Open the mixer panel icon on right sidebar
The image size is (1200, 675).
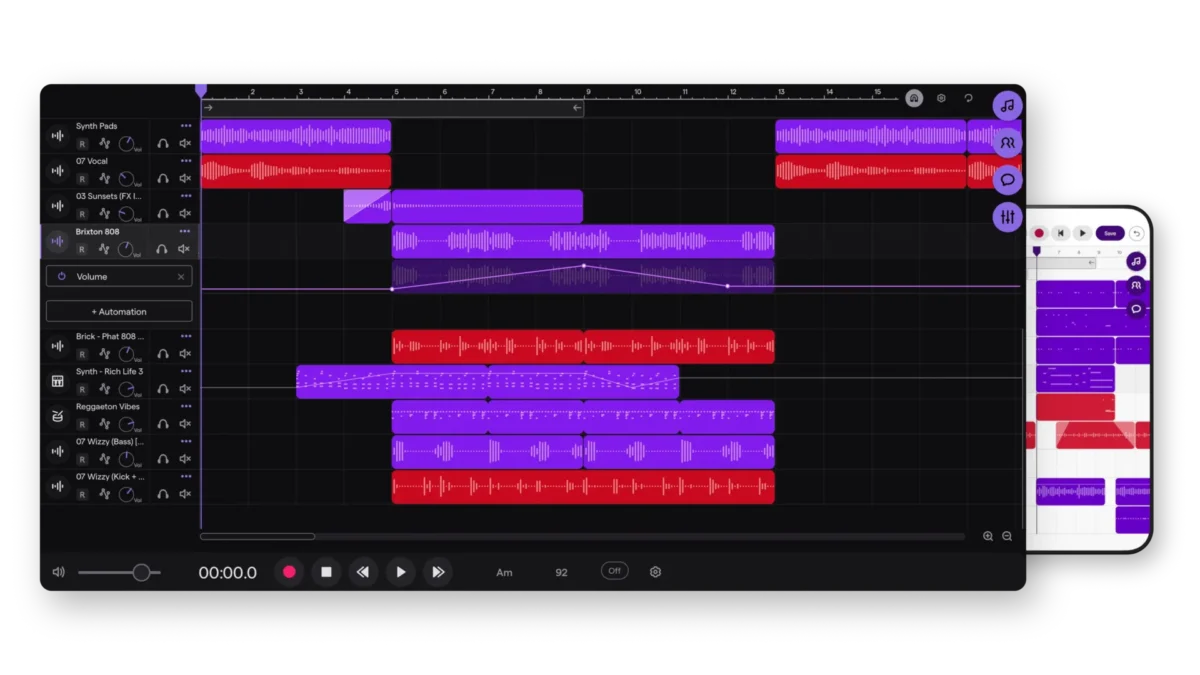(1007, 217)
